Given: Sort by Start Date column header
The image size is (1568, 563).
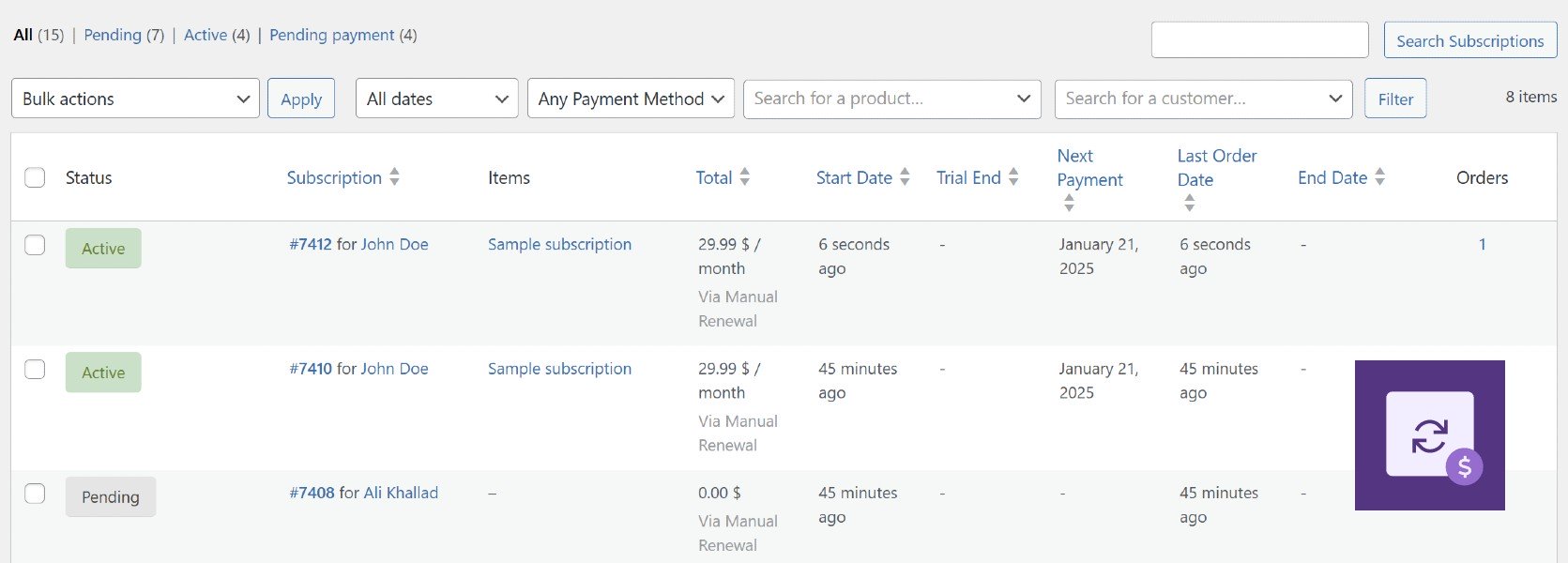Looking at the screenshot, I should (x=854, y=177).
